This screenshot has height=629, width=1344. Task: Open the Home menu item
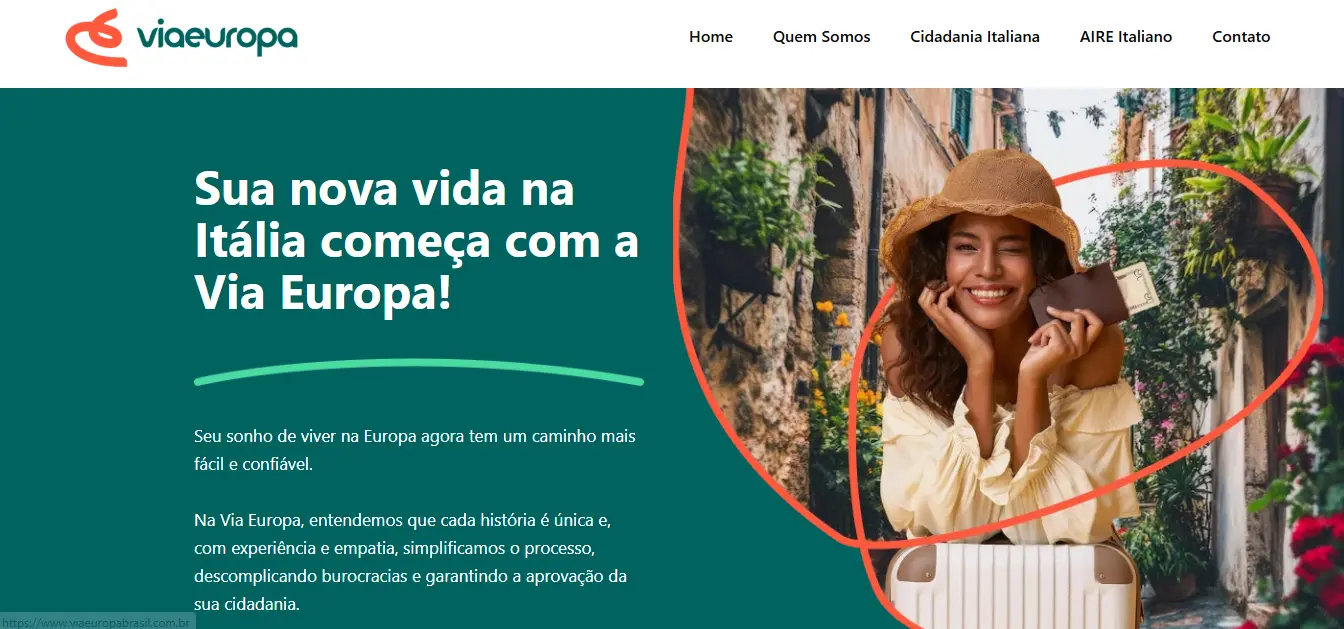[x=711, y=37]
